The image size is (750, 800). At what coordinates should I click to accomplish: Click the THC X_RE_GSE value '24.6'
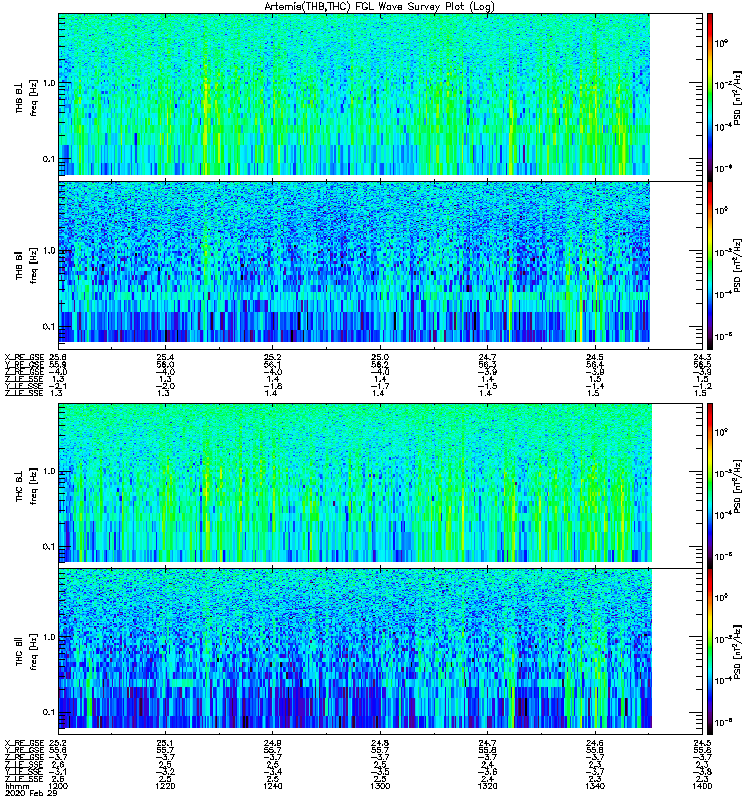(x=595, y=743)
